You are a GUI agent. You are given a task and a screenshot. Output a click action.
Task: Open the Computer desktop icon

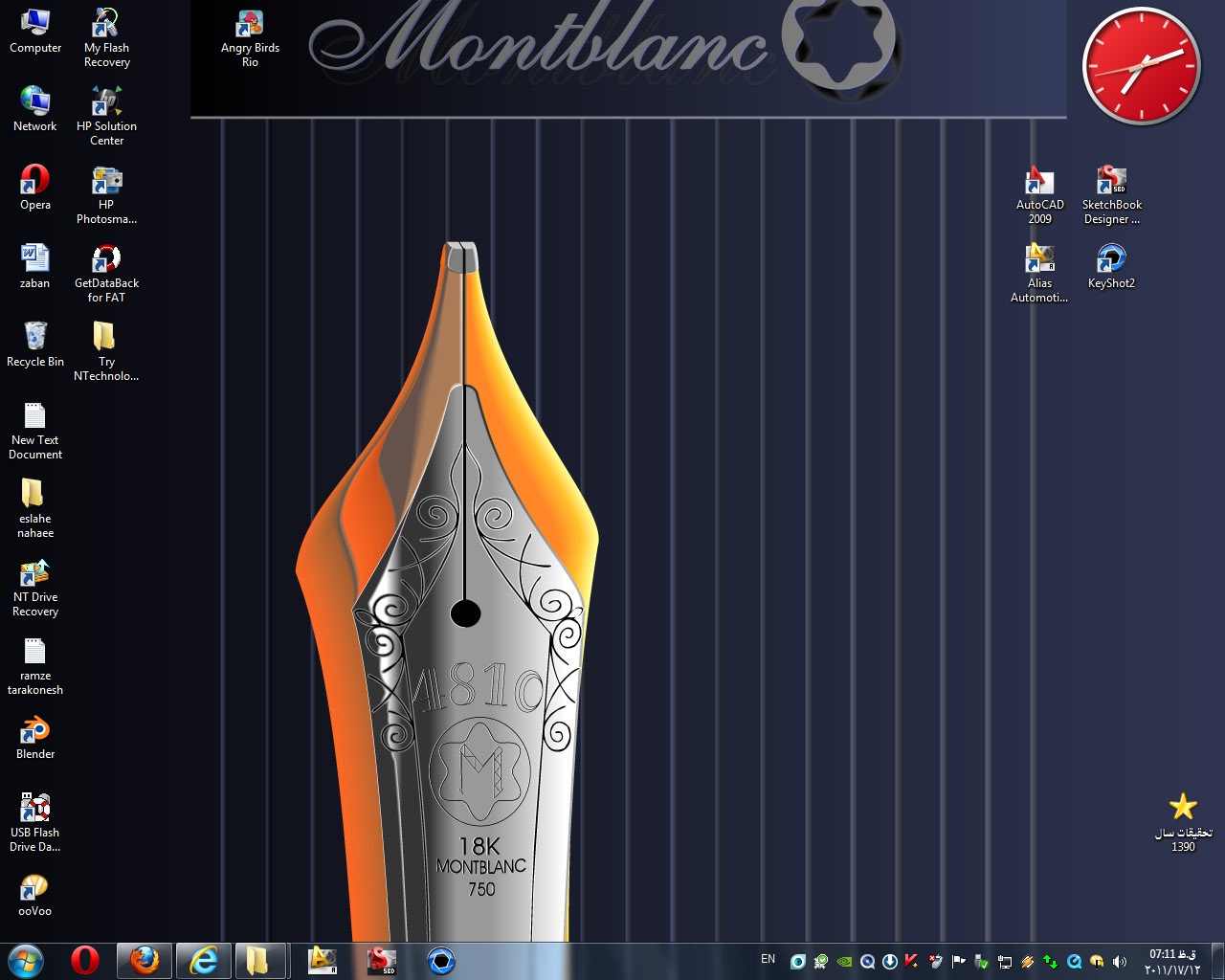pyautogui.click(x=35, y=32)
